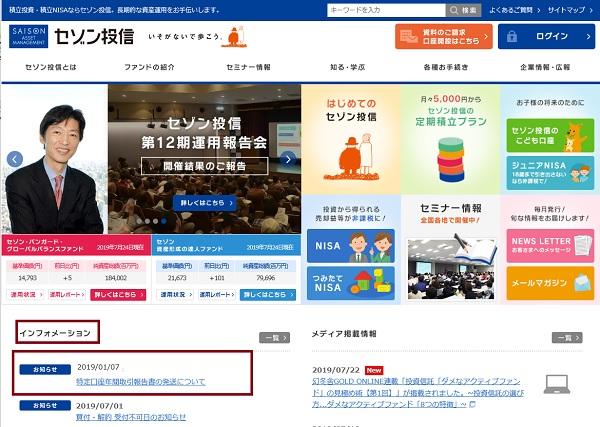This screenshot has height=427, width=600.
Task: Open NEWS LETTER banner
Action: (x=550, y=246)
